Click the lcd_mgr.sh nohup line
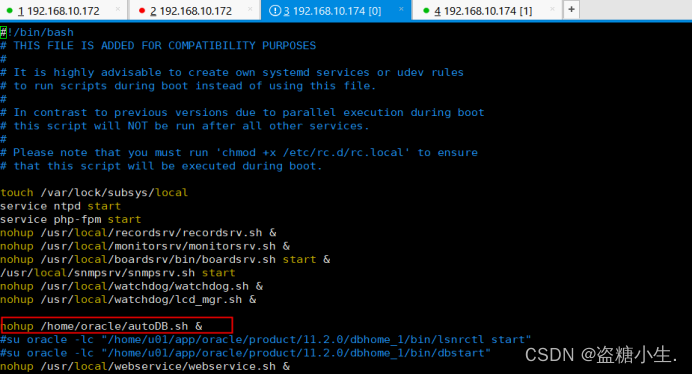 click(x=128, y=299)
